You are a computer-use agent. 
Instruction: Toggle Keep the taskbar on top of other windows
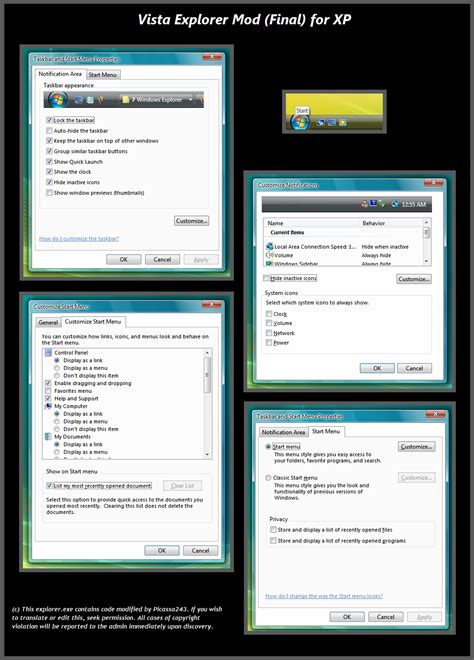(49, 141)
